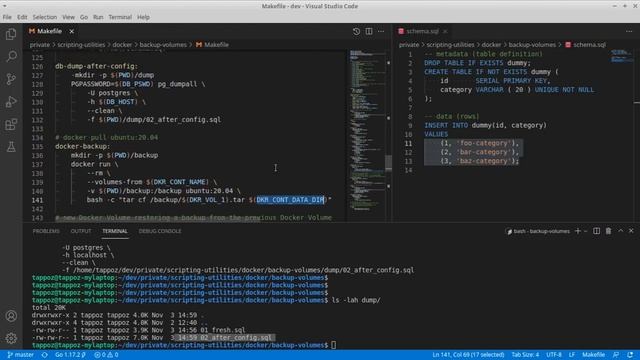Switch to the Terminal panel tab
This screenshot has height=360, width=640.
click(115, 231)
